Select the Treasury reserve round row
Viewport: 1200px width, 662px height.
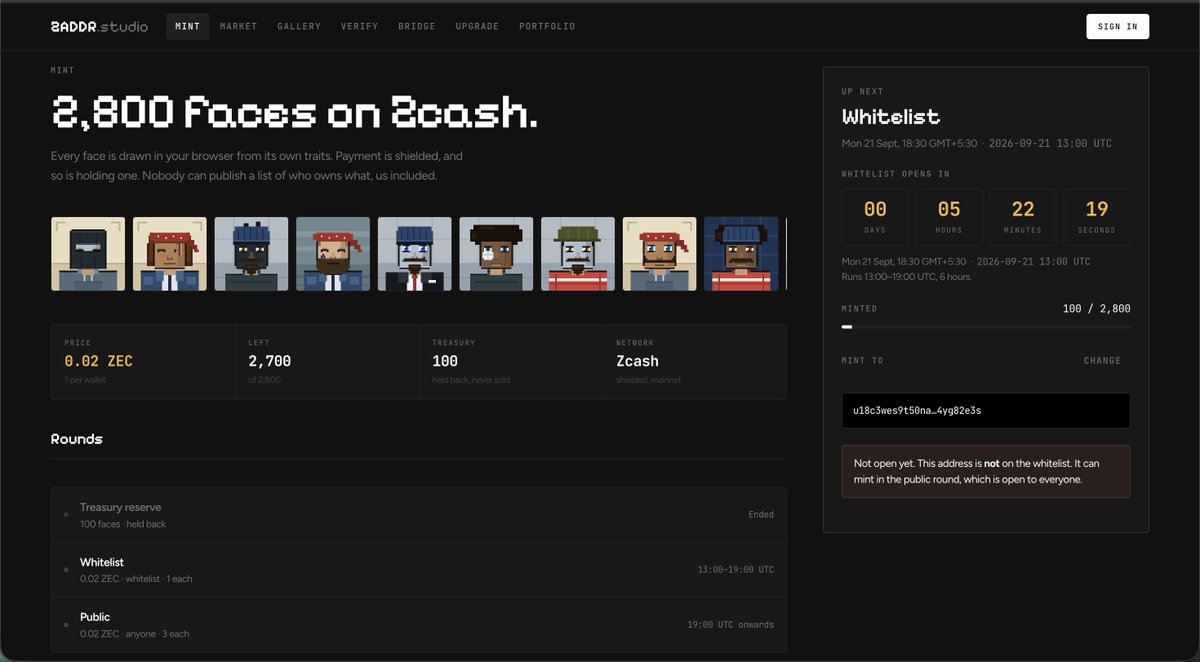coord(419,515)
